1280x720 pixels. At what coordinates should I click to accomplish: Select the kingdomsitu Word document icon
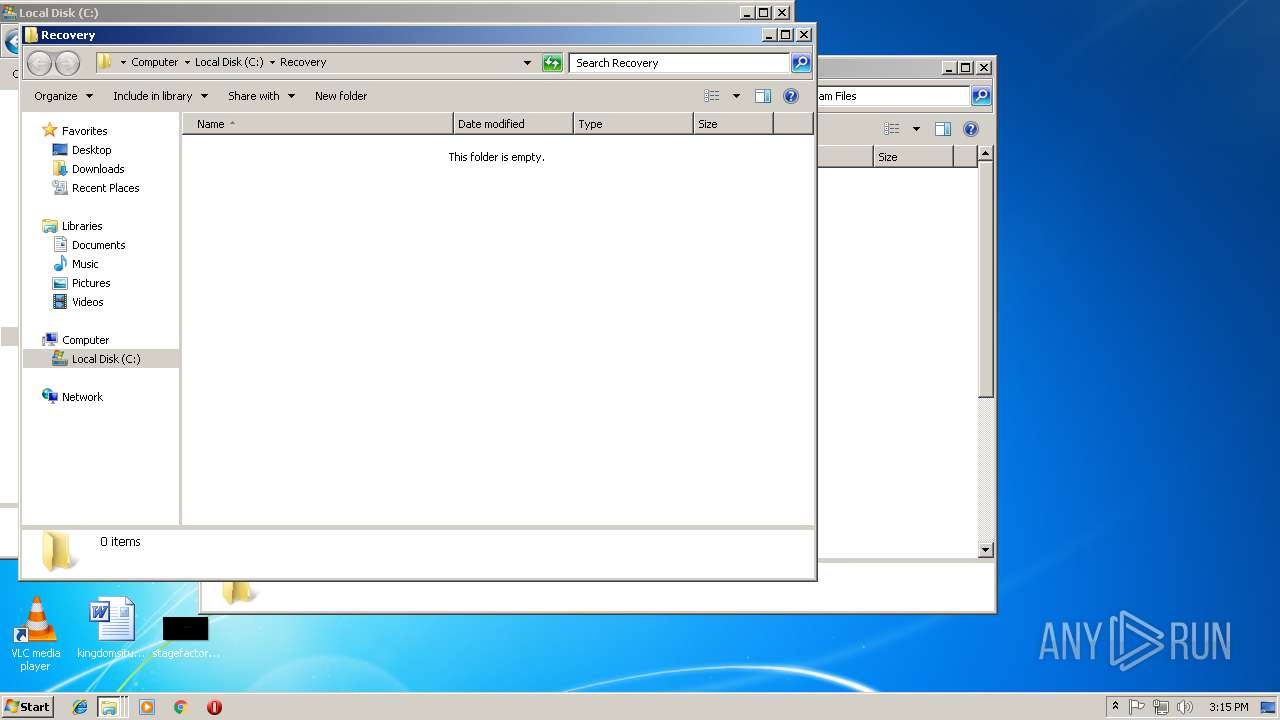111,630
